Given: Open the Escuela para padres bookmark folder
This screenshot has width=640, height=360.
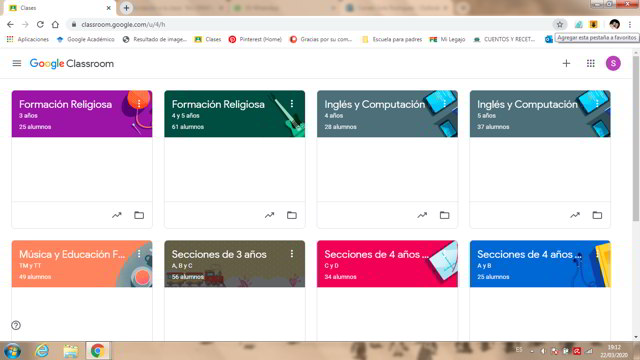Looking at the screenshot, I should 392,39.
